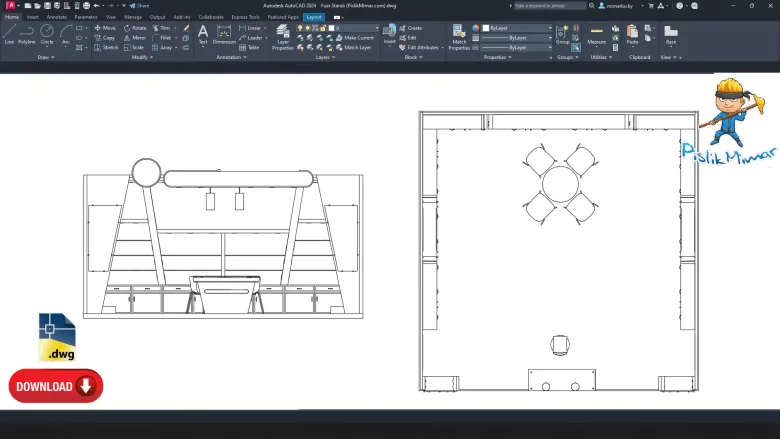Select the Line drawing tool
The width and height of the screenshot is (780, 439).
click(x=9, y=34)
